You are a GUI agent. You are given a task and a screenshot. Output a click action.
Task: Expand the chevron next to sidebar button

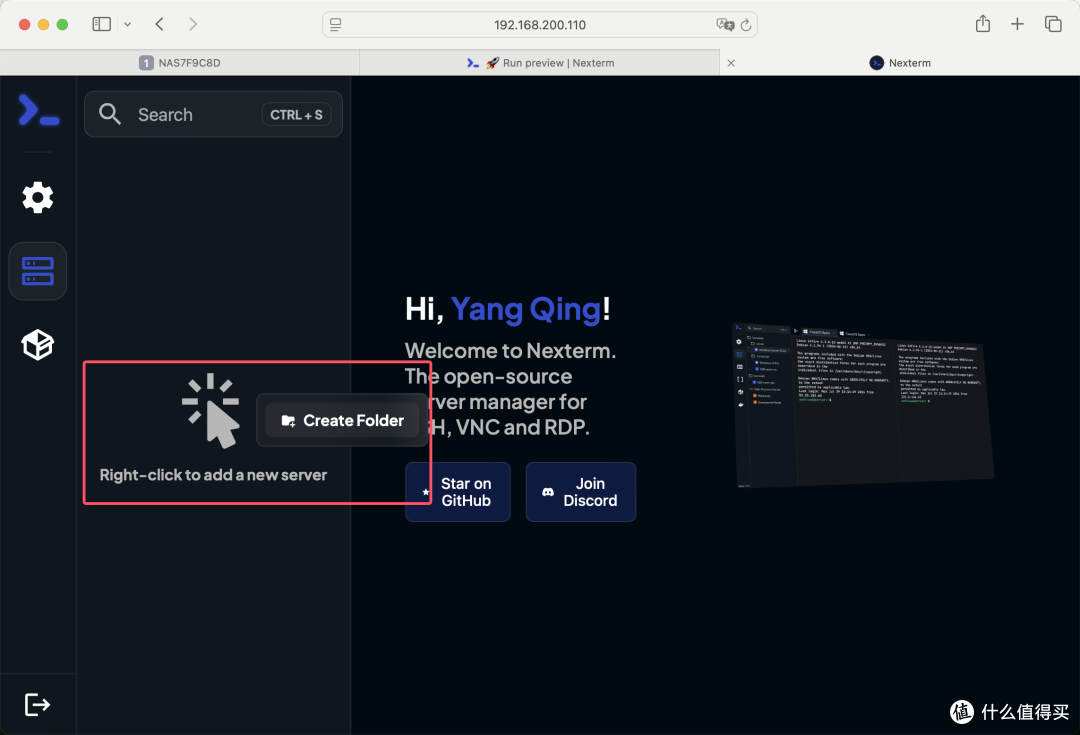pyautogui.click(x=127, y=23)
